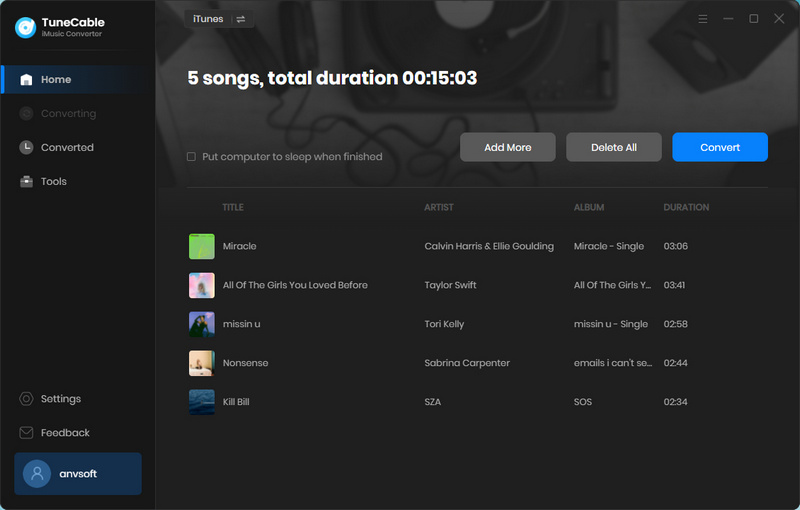Maximize the TuneCable window
This screenshot has height=510, width=800.
[754, 19]
